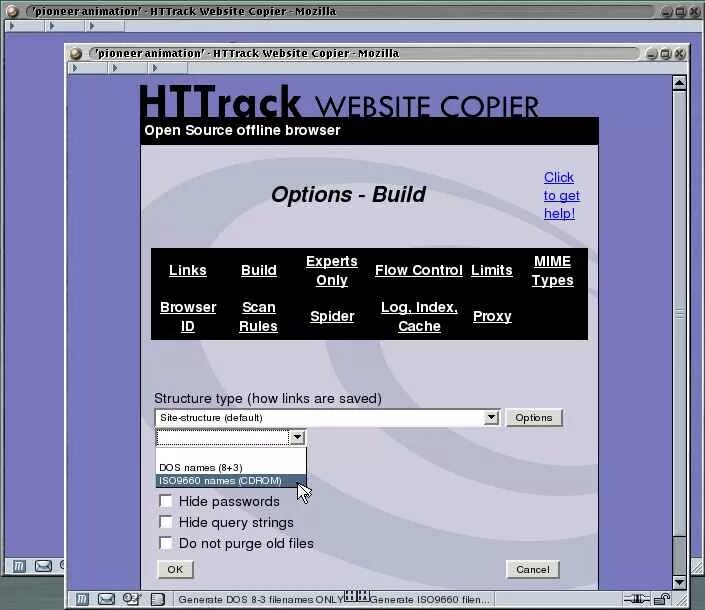
Task: Go to the Build options tab
Action: 259,270
